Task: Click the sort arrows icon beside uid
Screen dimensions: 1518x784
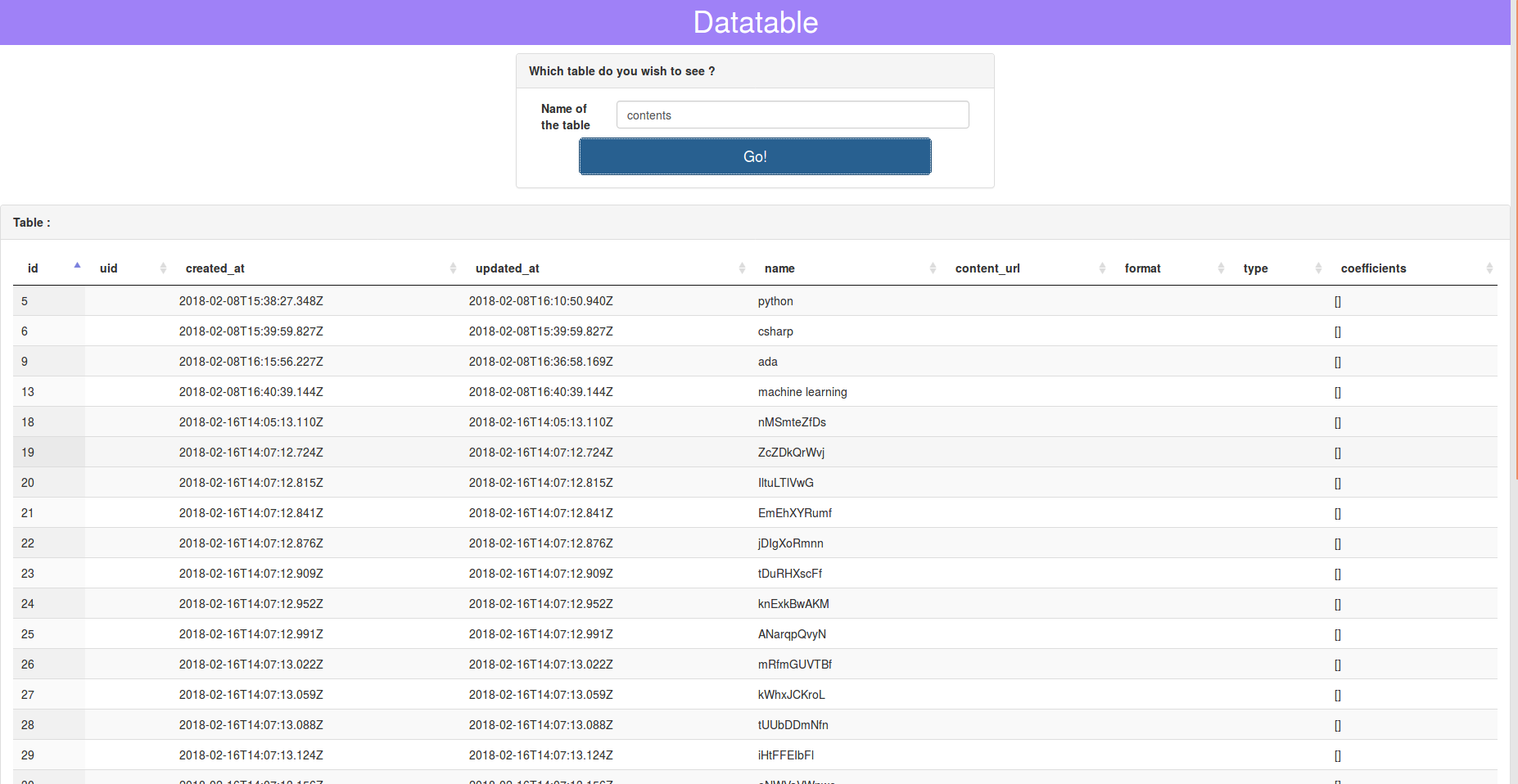Action: 163,268
